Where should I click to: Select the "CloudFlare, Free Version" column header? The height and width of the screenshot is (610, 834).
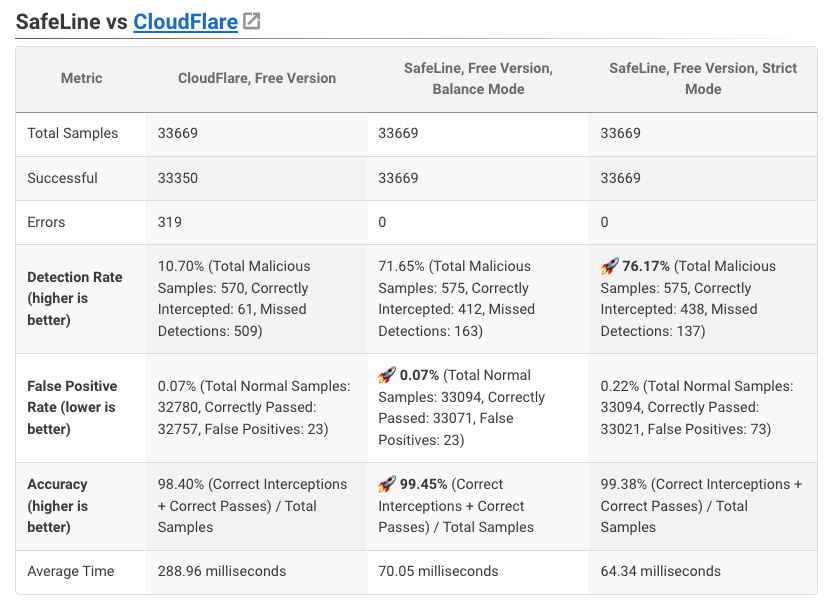point(257,78)
